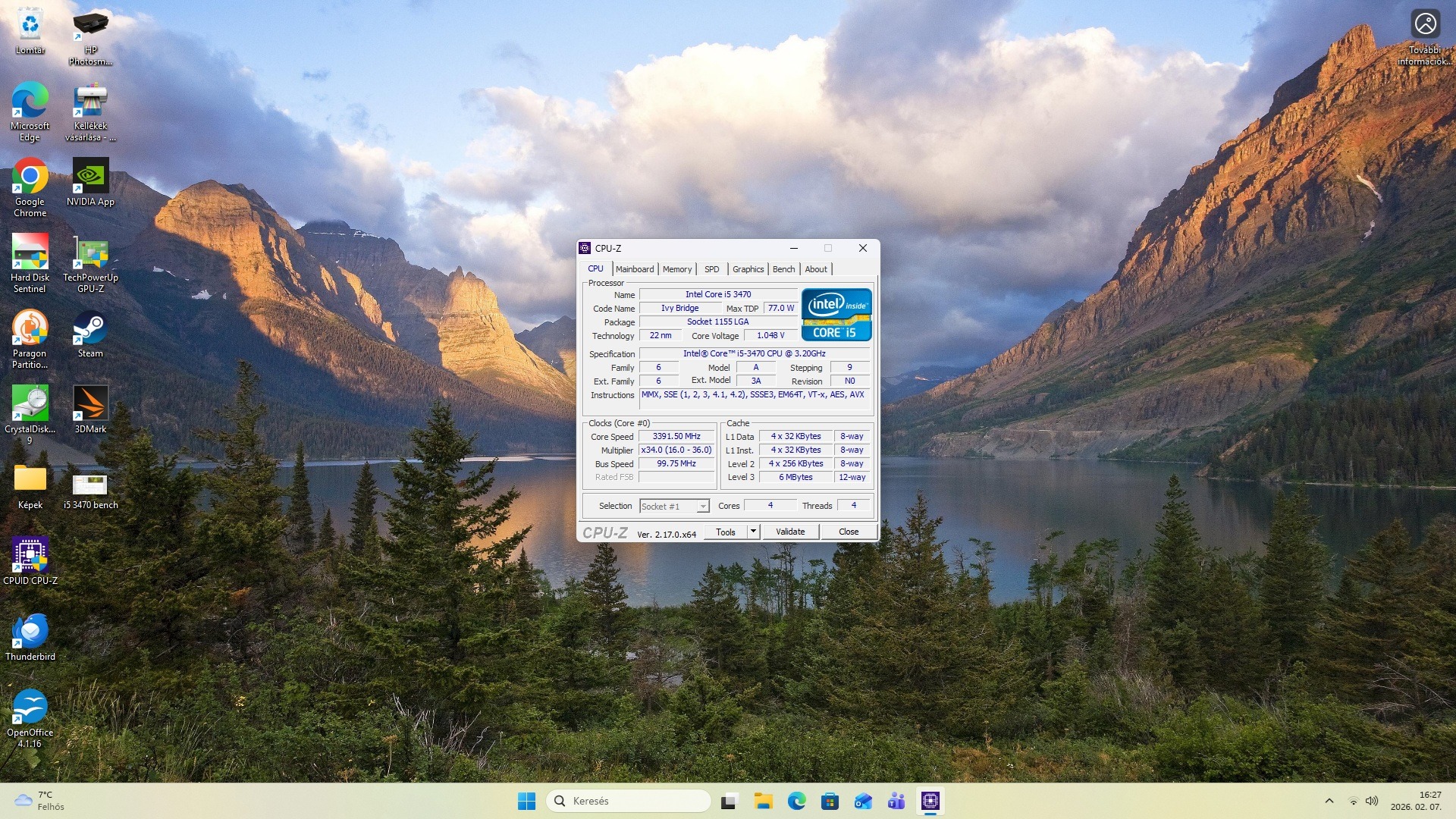Click the CPU-Z icon in the taskbar
The height and width of the screenshot is (819, 1456).
click(x=930, y=801)
